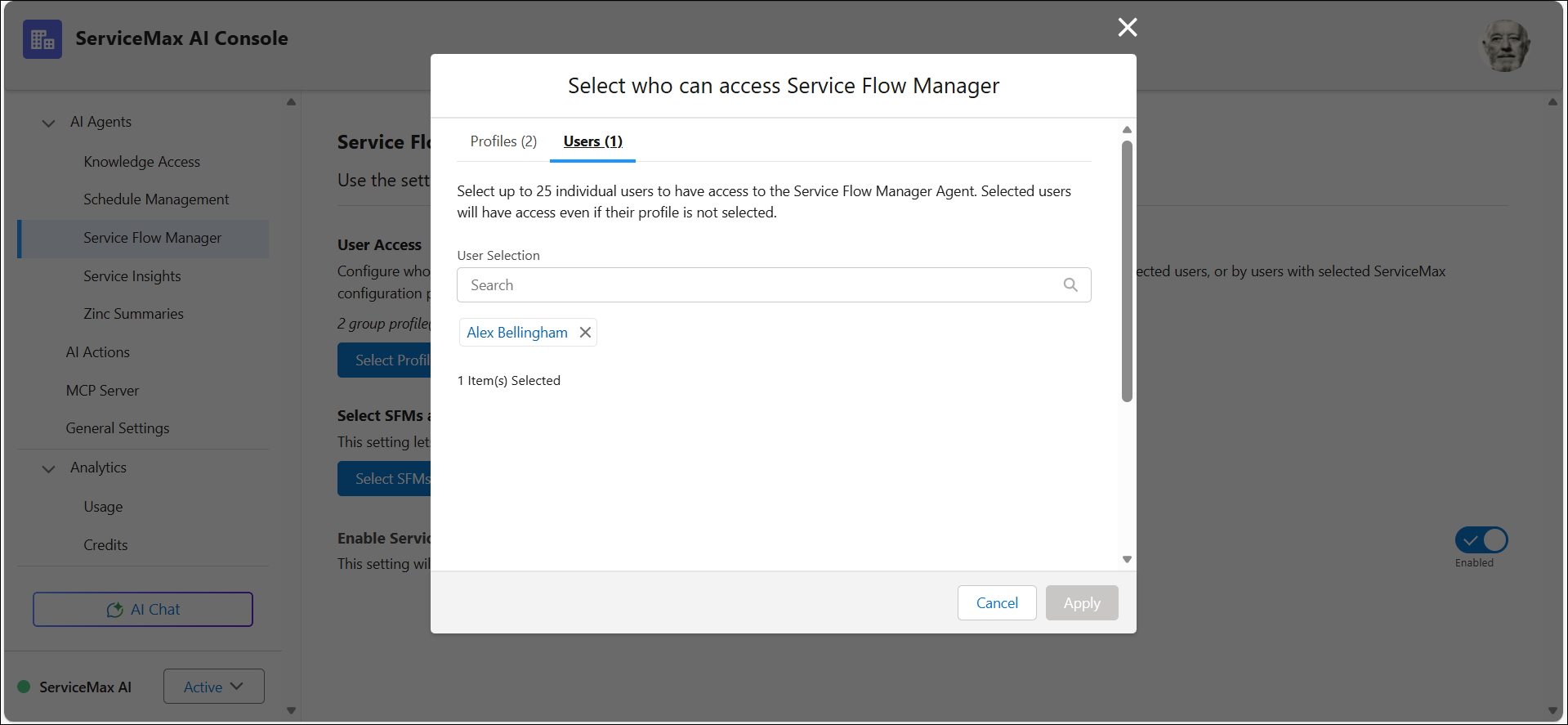Click the main page scroll down arrow
The width and height of the screenshot is (1568, 725).
click(1552, 711)
